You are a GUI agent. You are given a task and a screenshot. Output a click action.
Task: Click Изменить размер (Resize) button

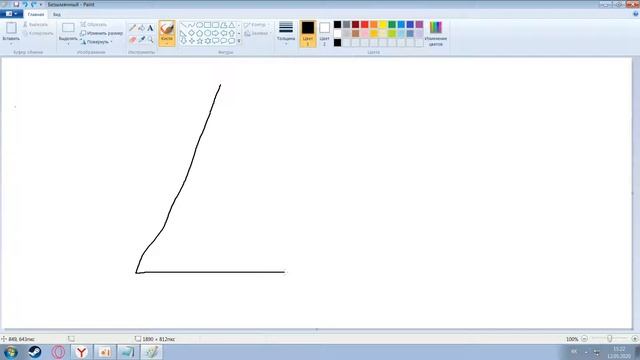[x=102, y=33]
